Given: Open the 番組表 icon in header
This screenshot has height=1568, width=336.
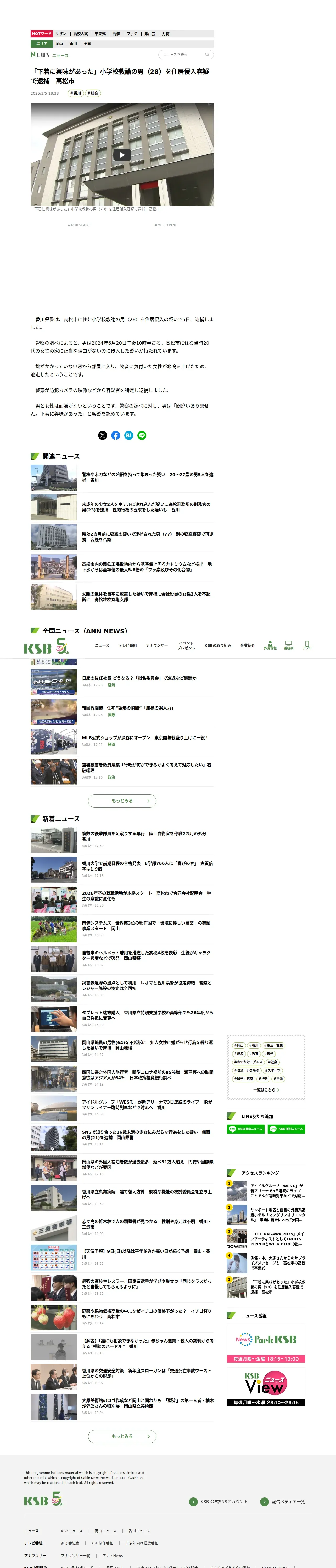Looking at the screenshot, I should 288,645.
